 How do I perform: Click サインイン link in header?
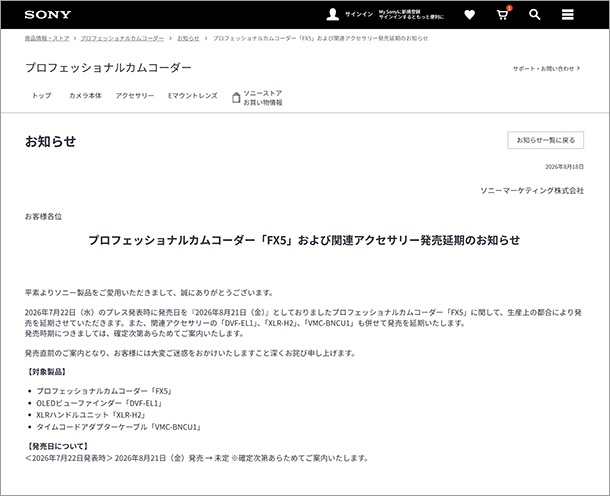359,14
